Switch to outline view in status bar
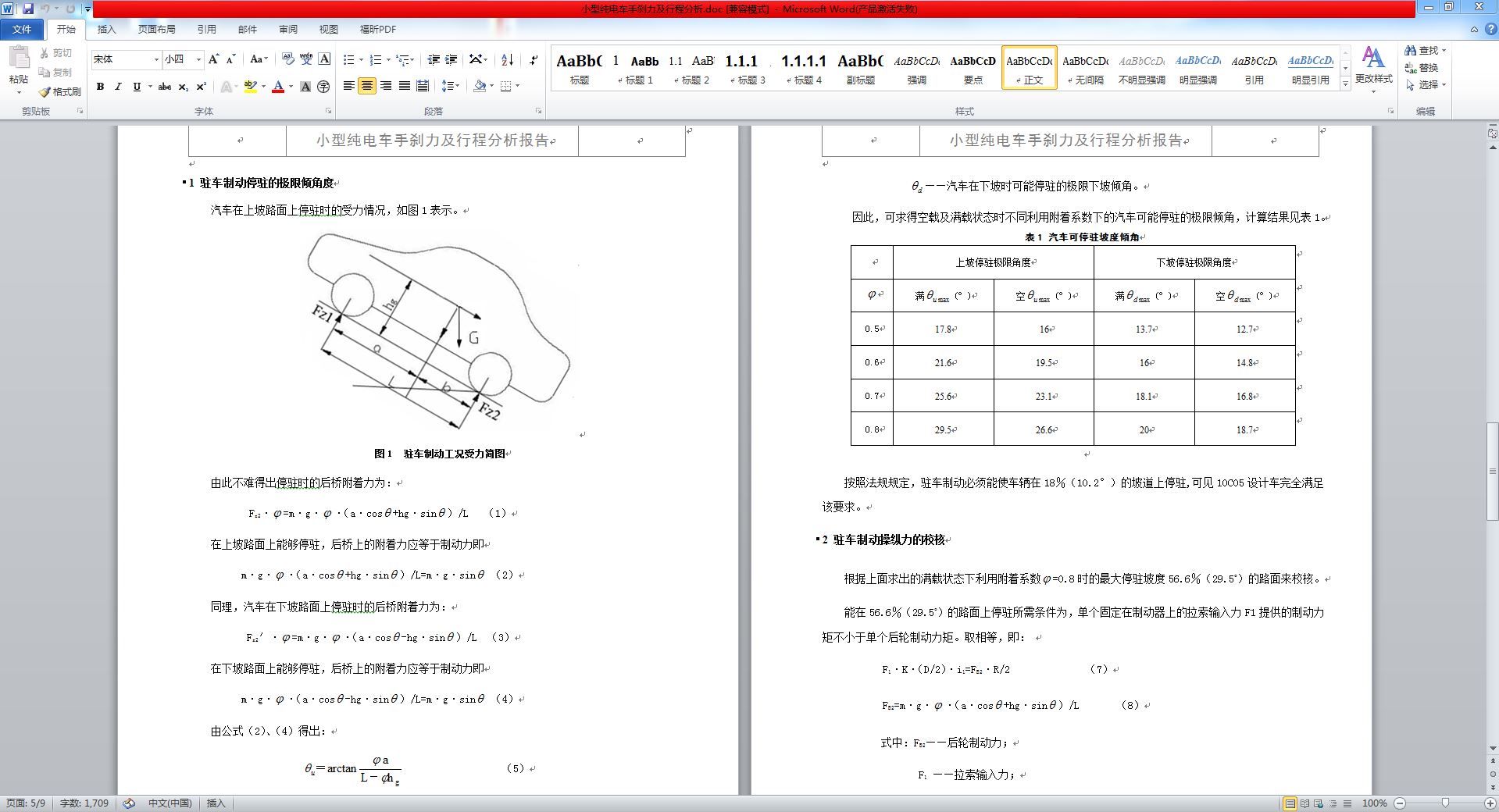 1333,803
